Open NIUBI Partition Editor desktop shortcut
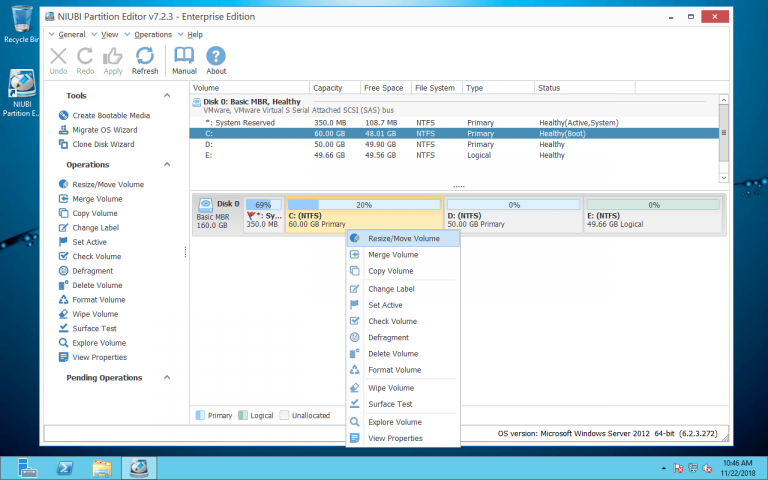The width and height of the screenshot is (768, 480). (x=21, y=93)
